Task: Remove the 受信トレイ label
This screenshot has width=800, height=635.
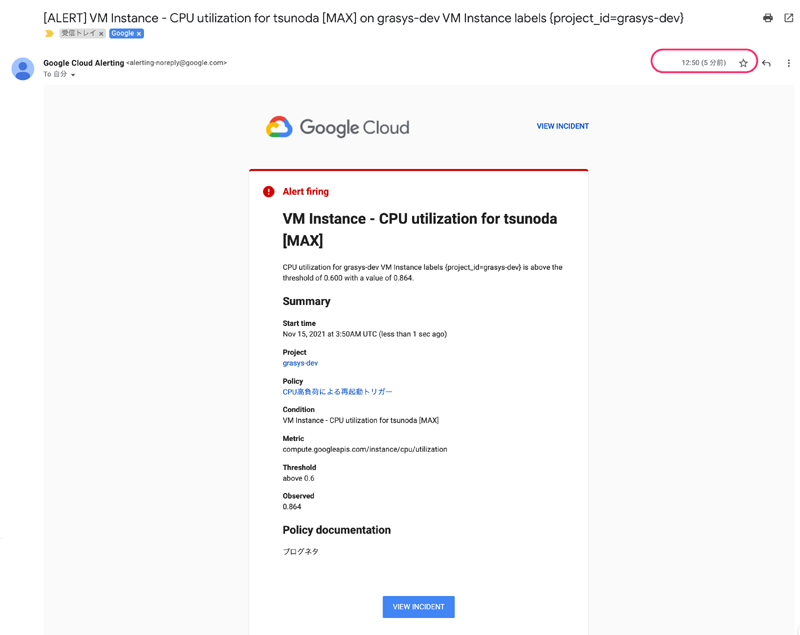Action: 101,34
